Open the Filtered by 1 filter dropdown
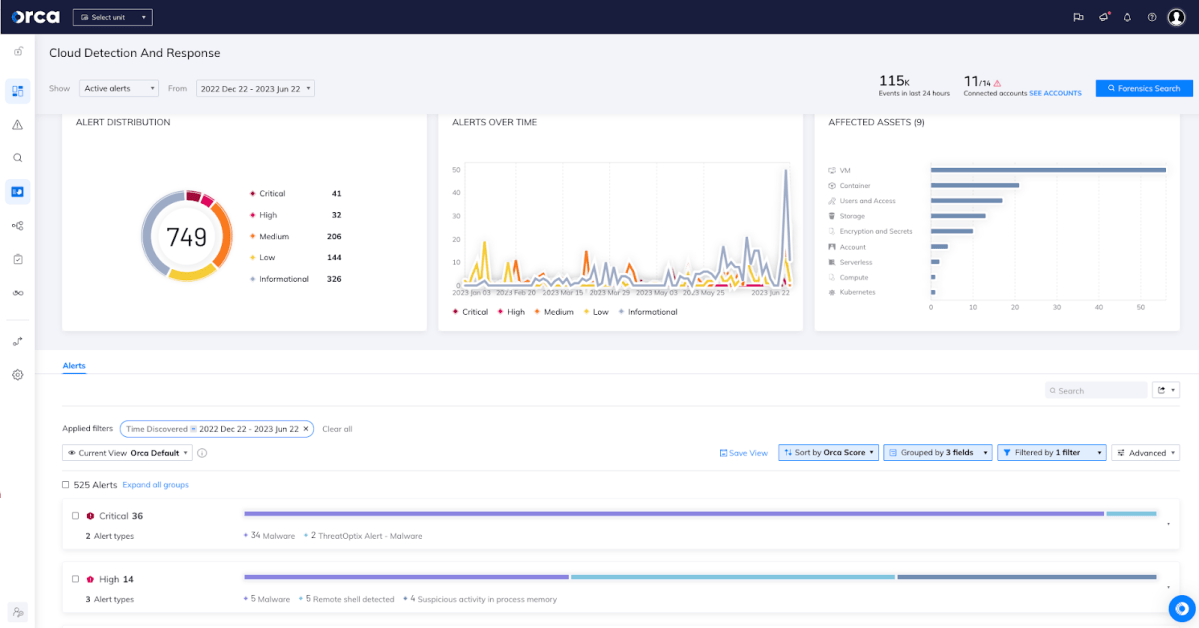1199x628 pixels. 1051,453
